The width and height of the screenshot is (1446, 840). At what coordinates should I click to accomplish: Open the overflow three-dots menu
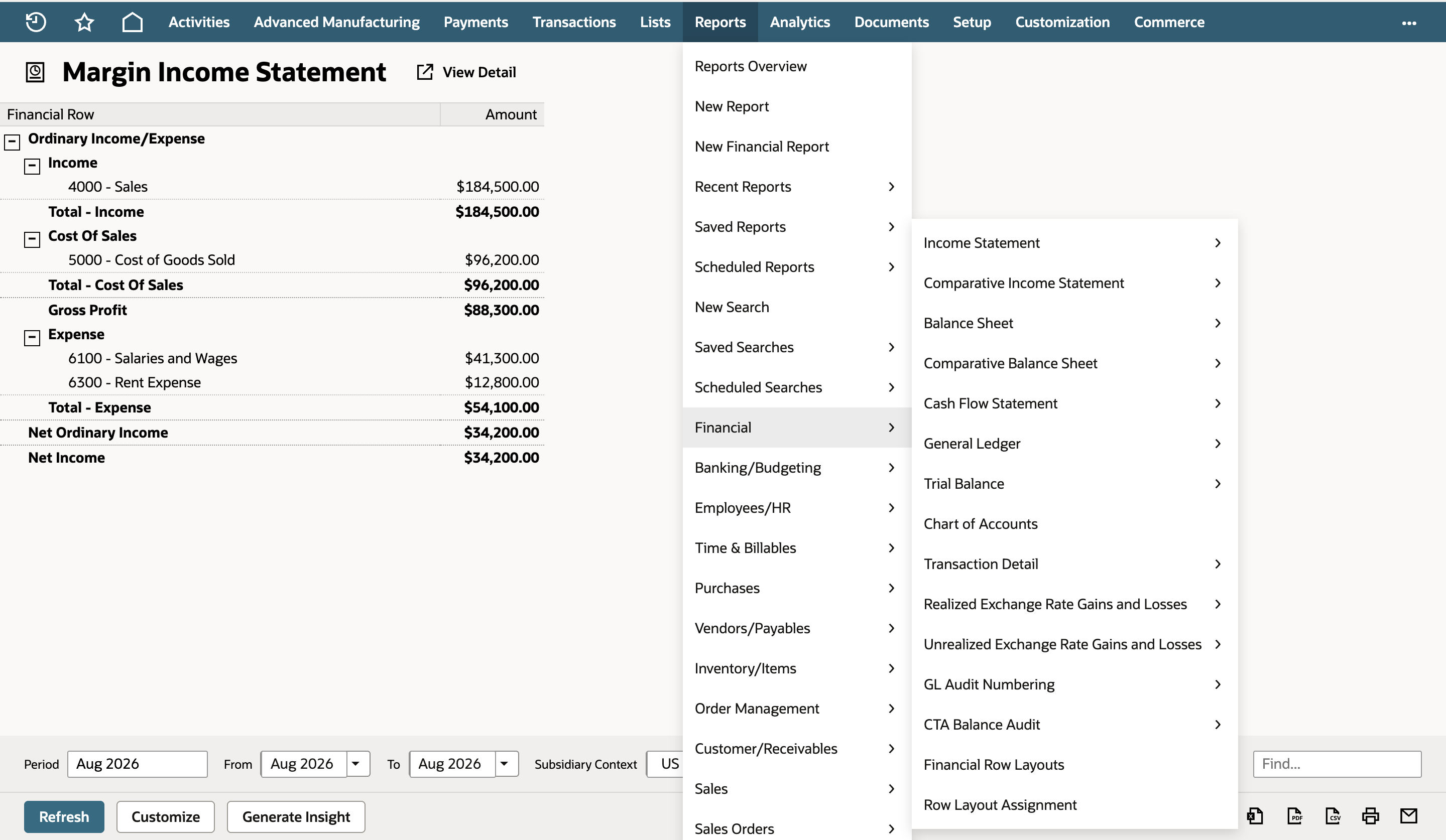pos(1409,23)
